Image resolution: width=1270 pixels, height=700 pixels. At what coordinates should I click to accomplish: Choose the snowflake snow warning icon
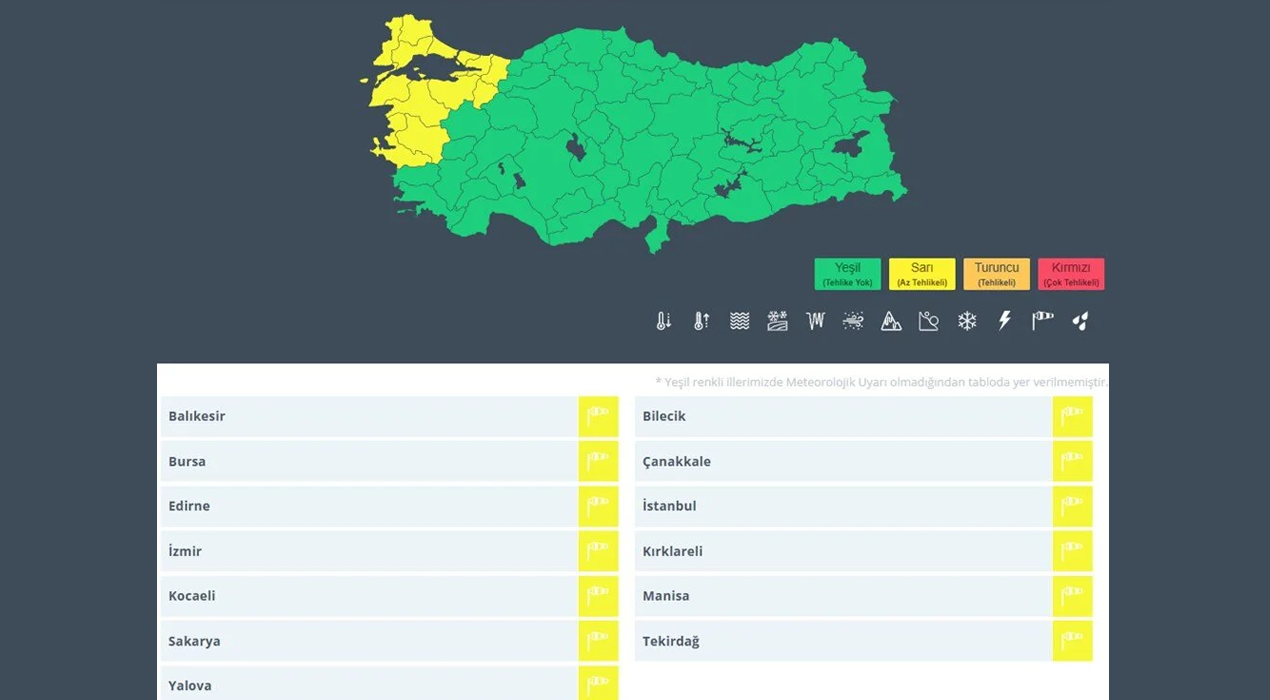(967, 321)
